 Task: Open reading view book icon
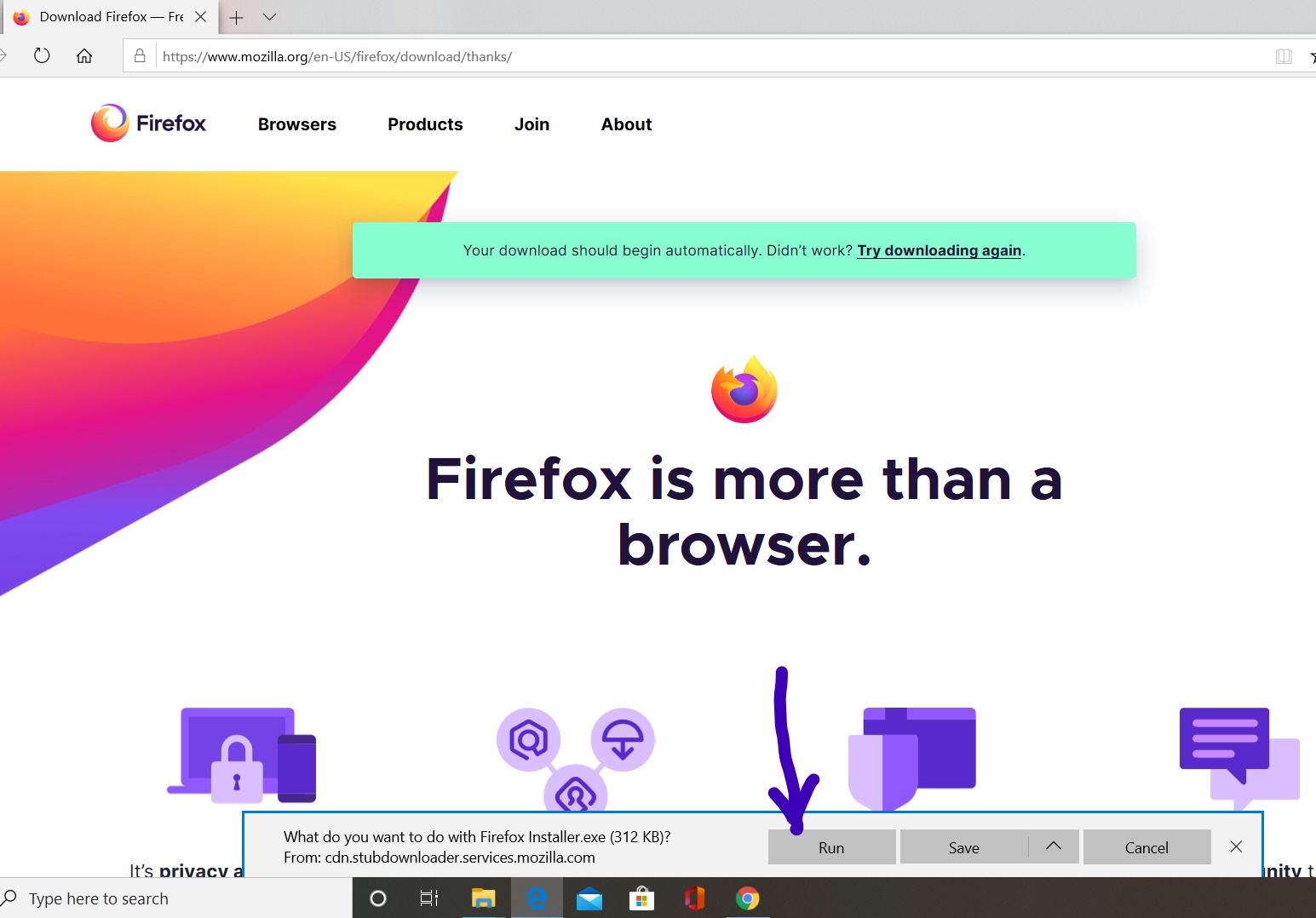(x=1284, y=56)
